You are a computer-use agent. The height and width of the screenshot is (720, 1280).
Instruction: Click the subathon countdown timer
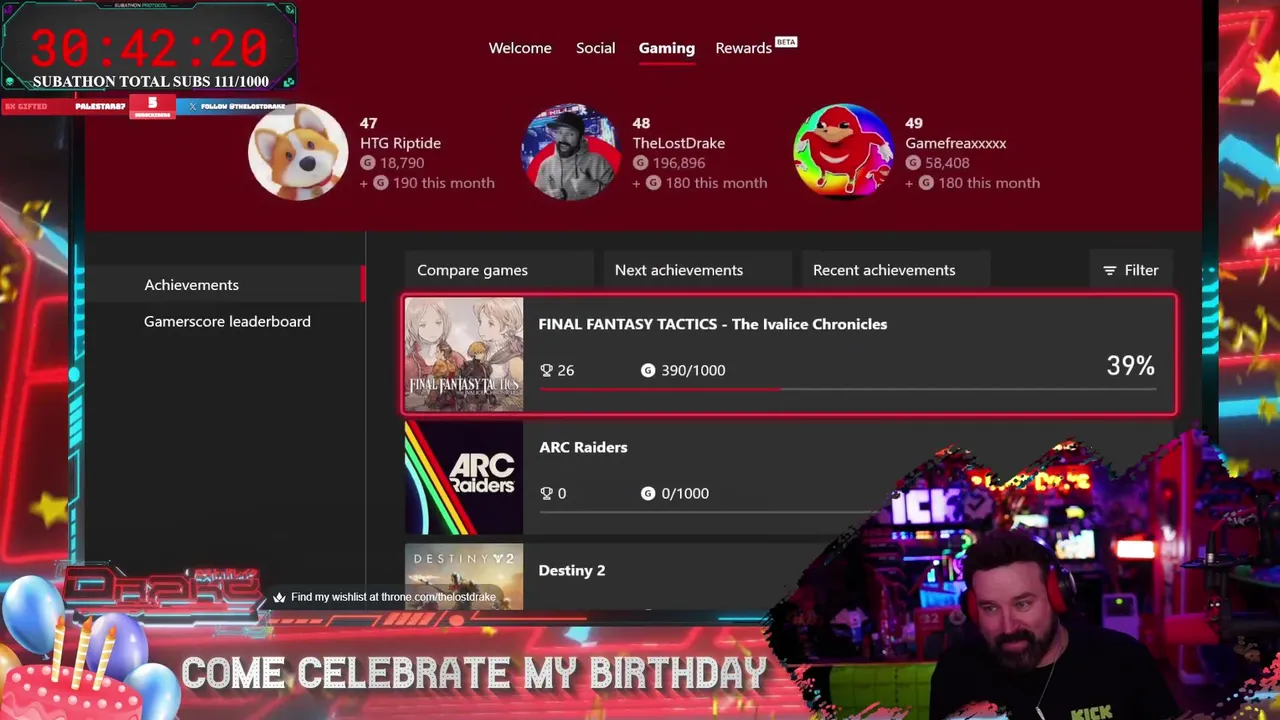tap(148, 48)
